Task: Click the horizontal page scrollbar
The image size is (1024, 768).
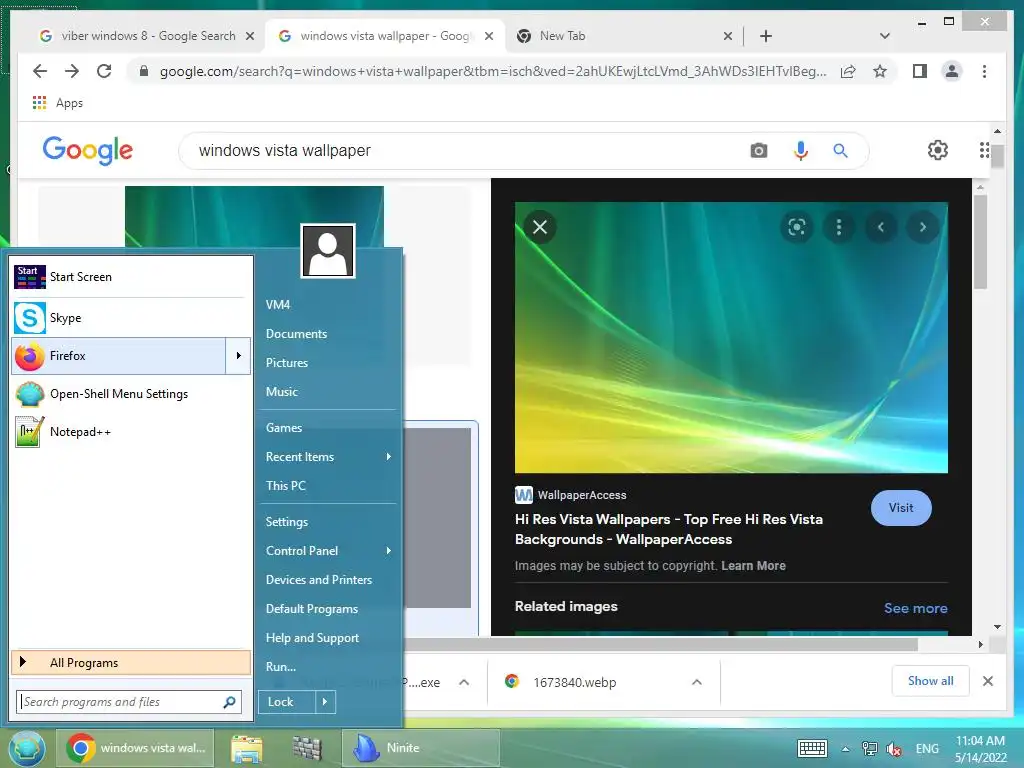Action: click(x=661, y=644)
